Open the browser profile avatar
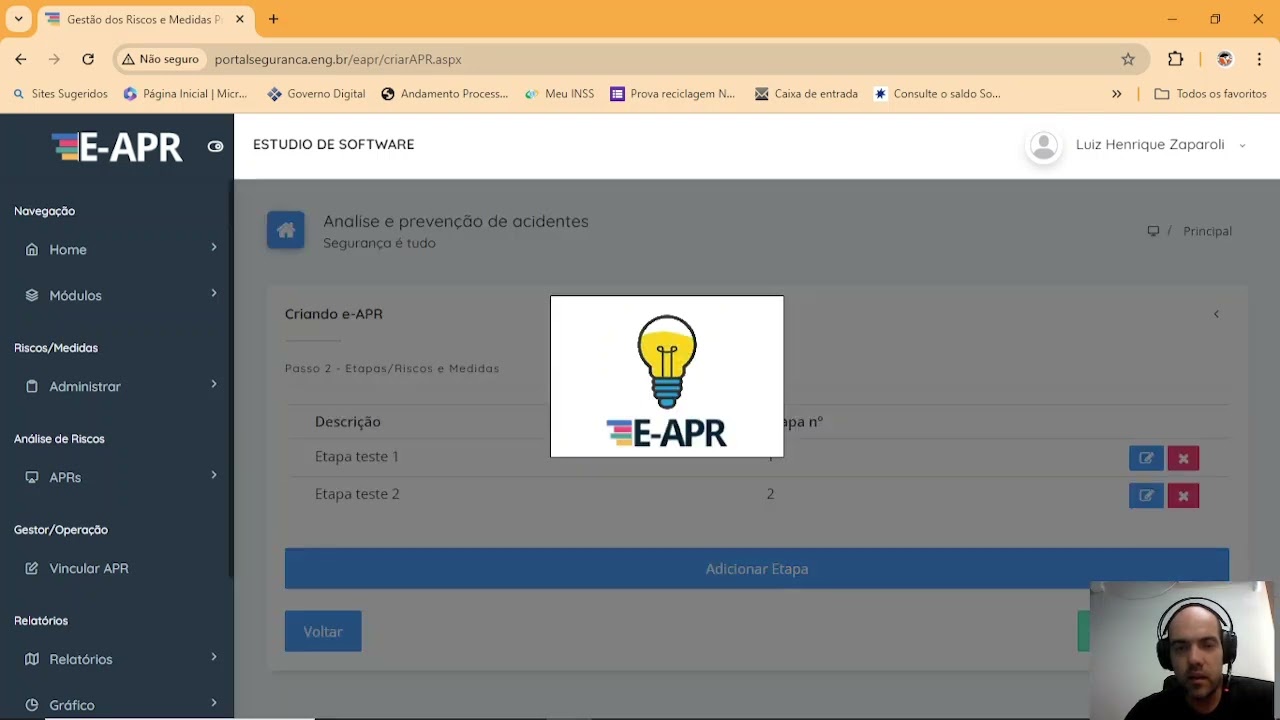This screenshot has height=720, width=1280. (x=1225, y=59)
